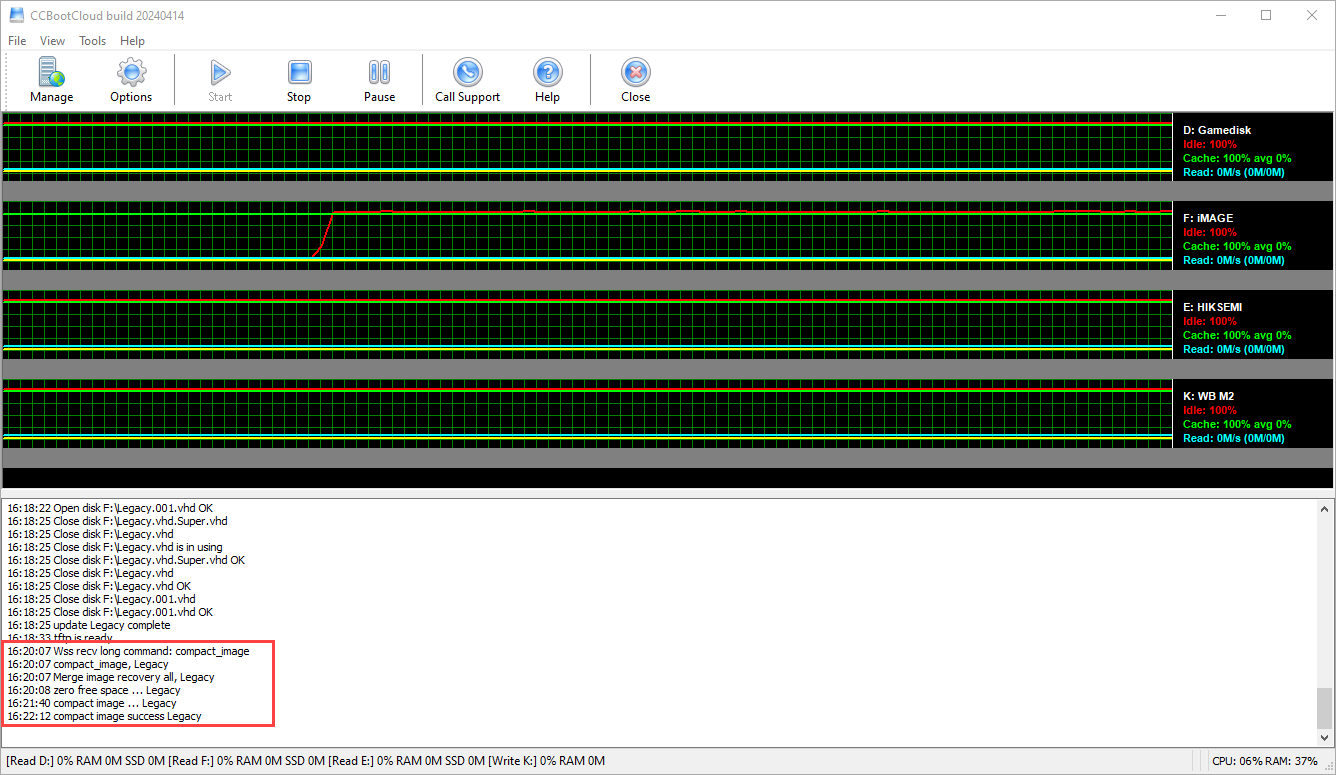Click the grayed-out Start icon
The width and height of the screenshot is (1336, 775).
coord(219,79)
